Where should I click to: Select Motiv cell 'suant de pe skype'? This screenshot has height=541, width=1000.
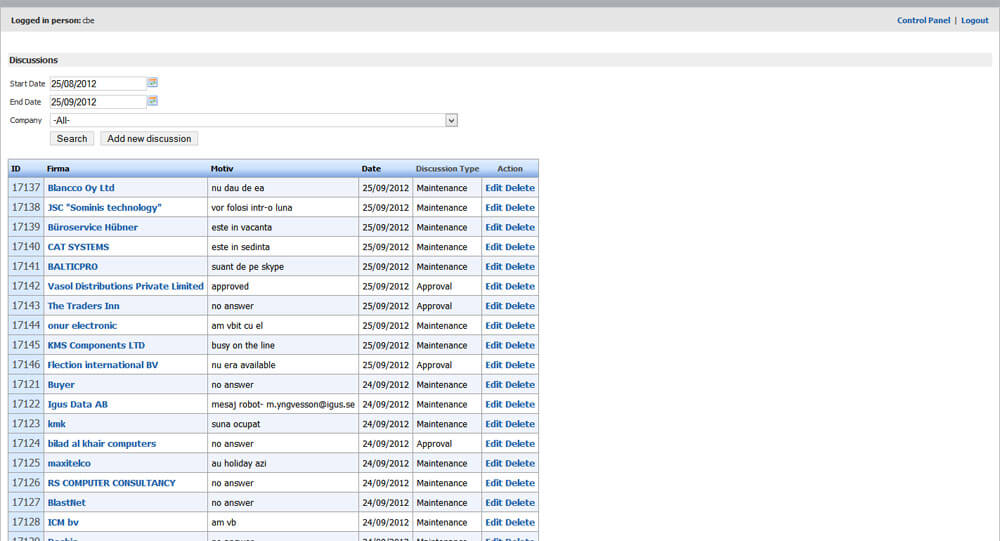pyautogui.click(x=283, y=267)
